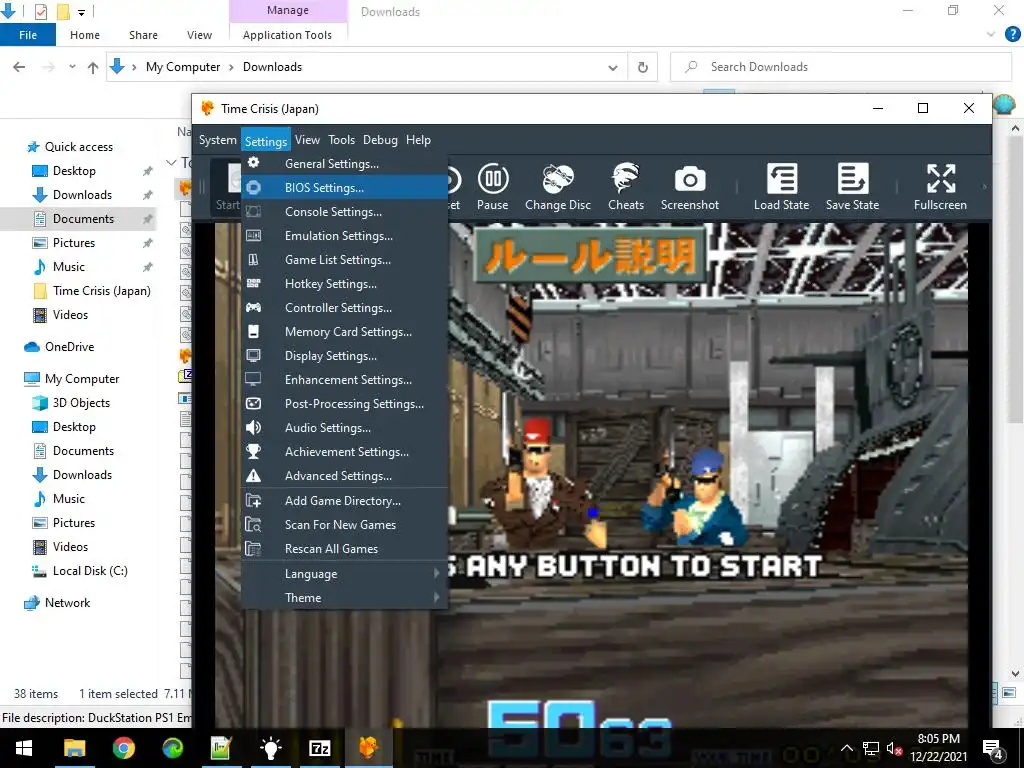Screen dimensions: 1024x768
Task: Expand the address bar history dropdown
Action: tap(613, 67)
